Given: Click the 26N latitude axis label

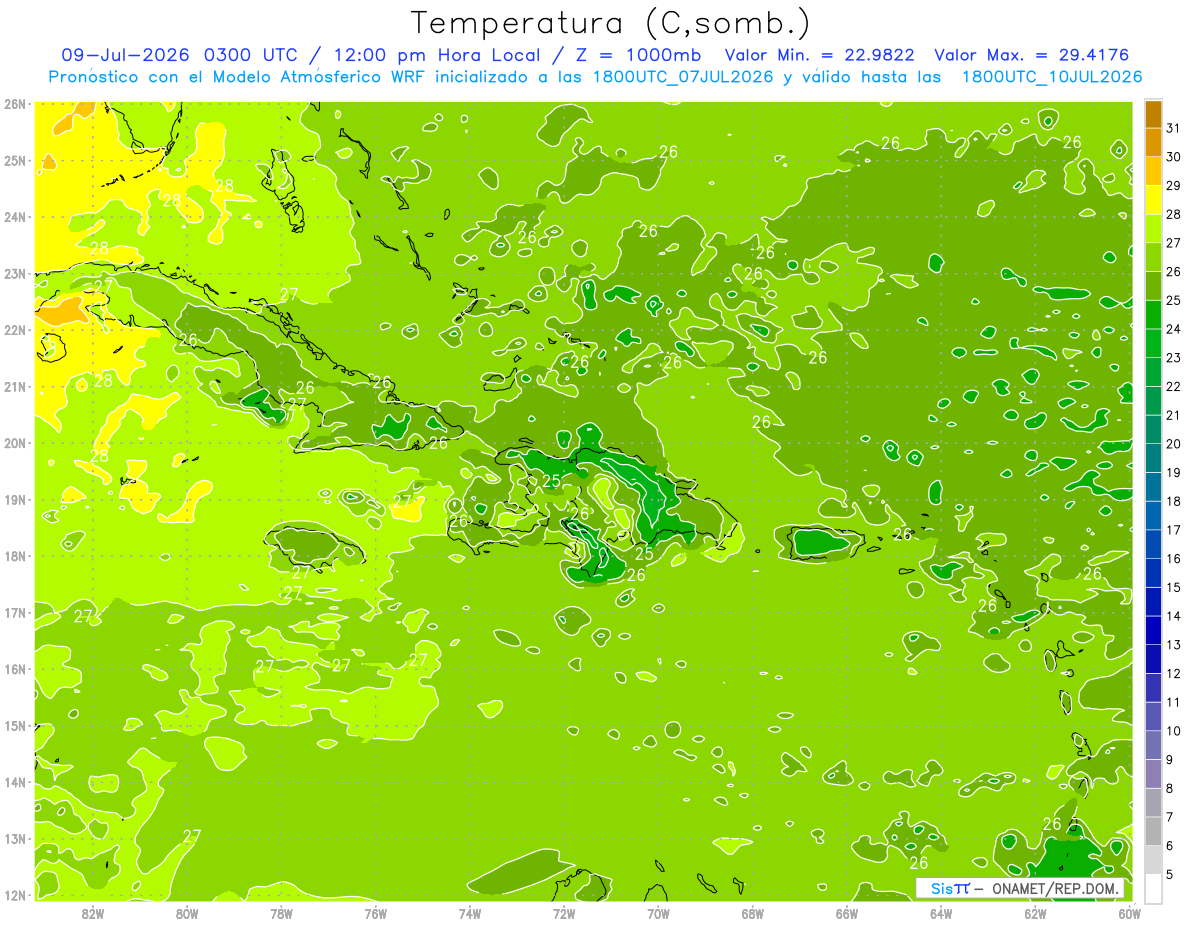Looking at the screenshot, I should tap(15, 104).
